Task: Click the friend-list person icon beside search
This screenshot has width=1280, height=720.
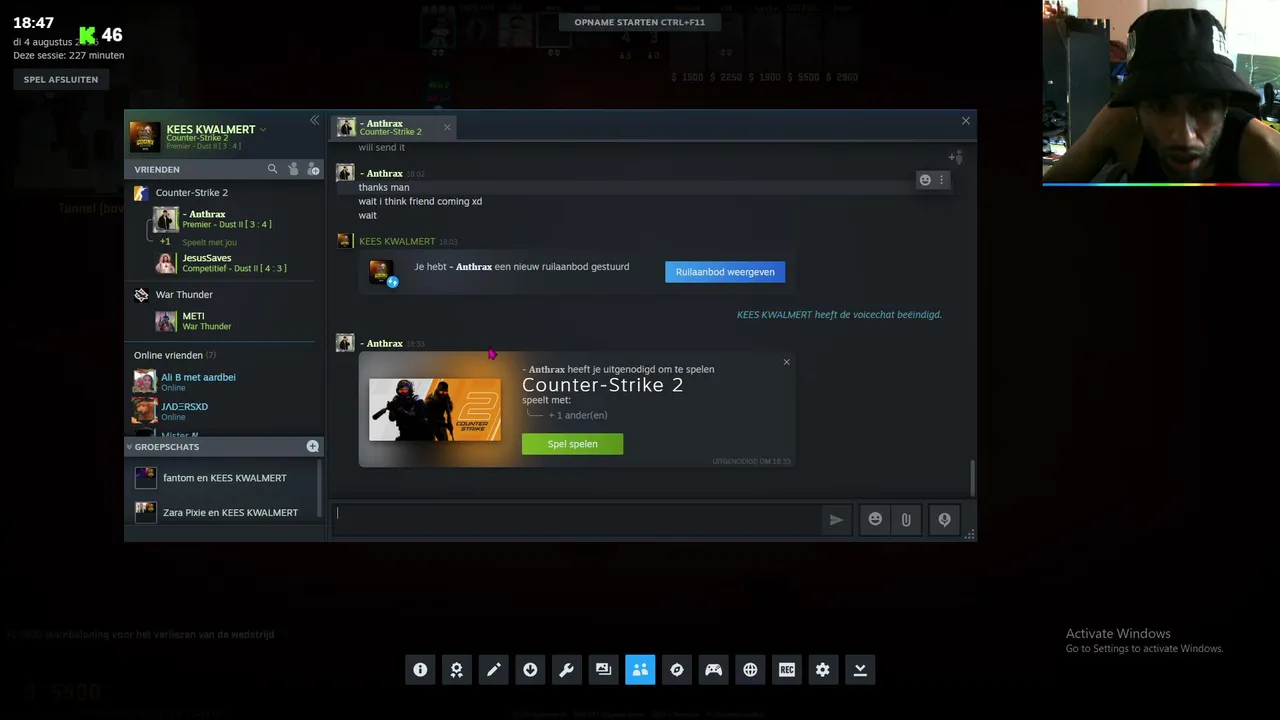Action: [x=293, y=169]
